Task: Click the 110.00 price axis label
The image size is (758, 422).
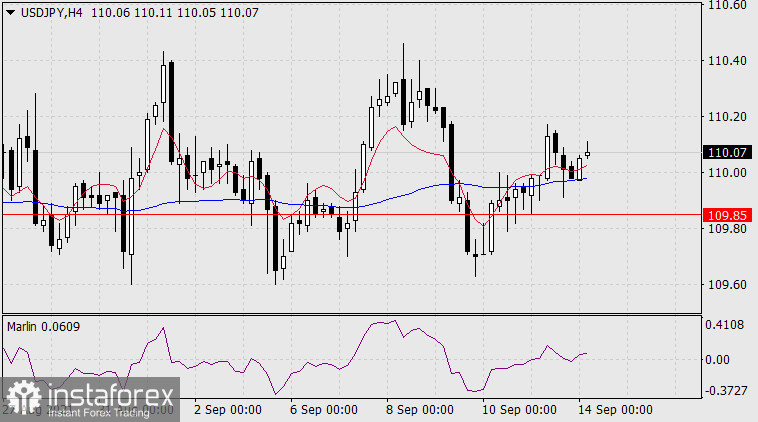Action: click(727, 173)
